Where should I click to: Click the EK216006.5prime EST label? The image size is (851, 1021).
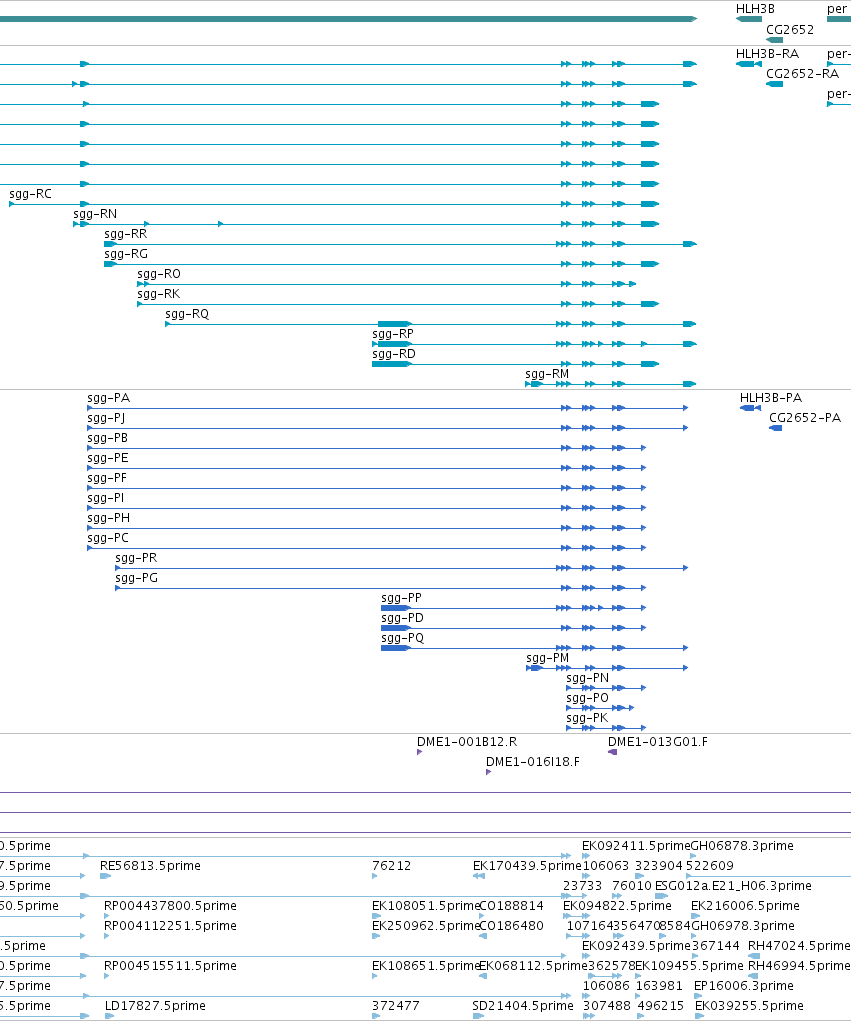pyautogui.click(x=745, y=906)
